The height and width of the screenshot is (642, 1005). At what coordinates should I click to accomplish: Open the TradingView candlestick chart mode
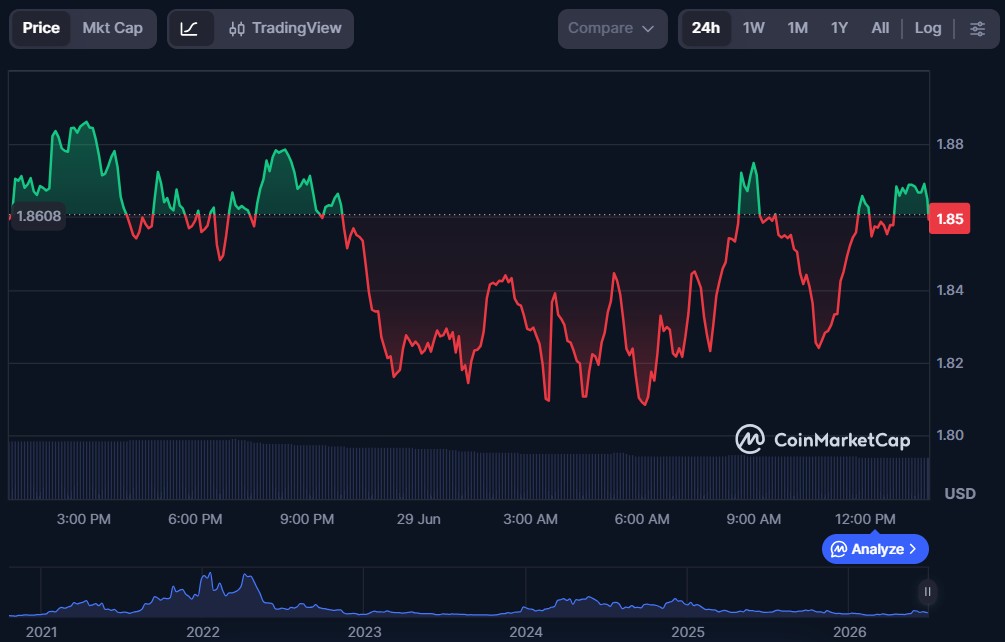[285, 29]
